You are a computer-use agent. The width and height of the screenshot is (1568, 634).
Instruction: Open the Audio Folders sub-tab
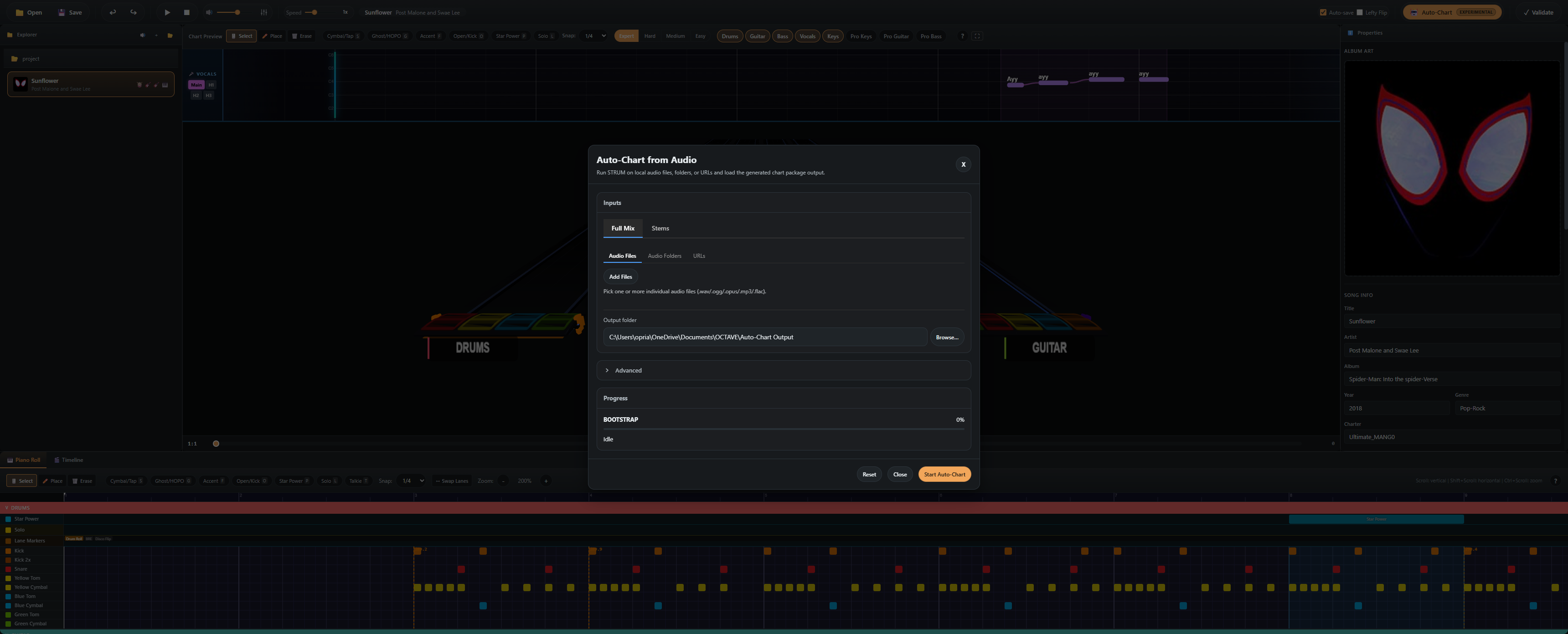664,256
